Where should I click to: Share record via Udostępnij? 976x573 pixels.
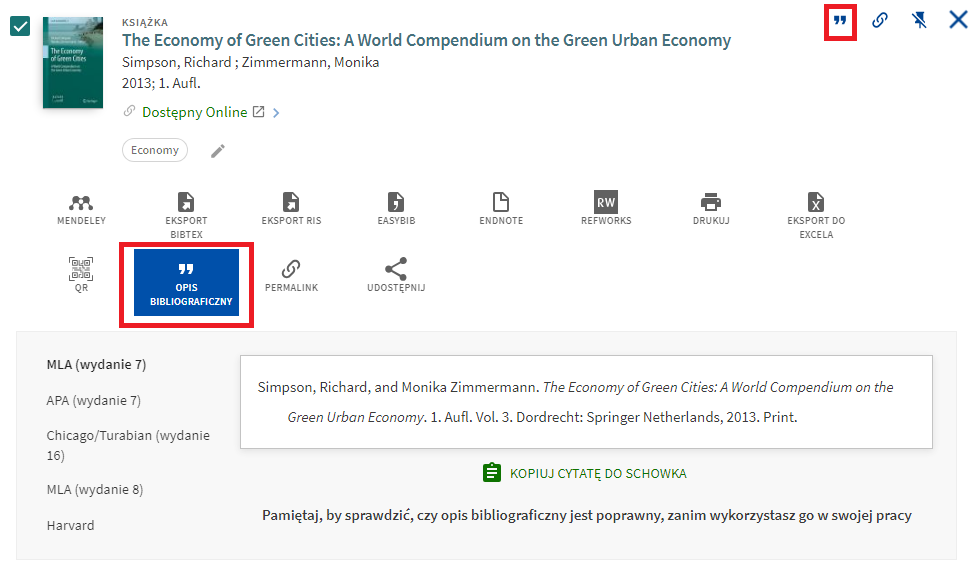[x=396, y=275]
